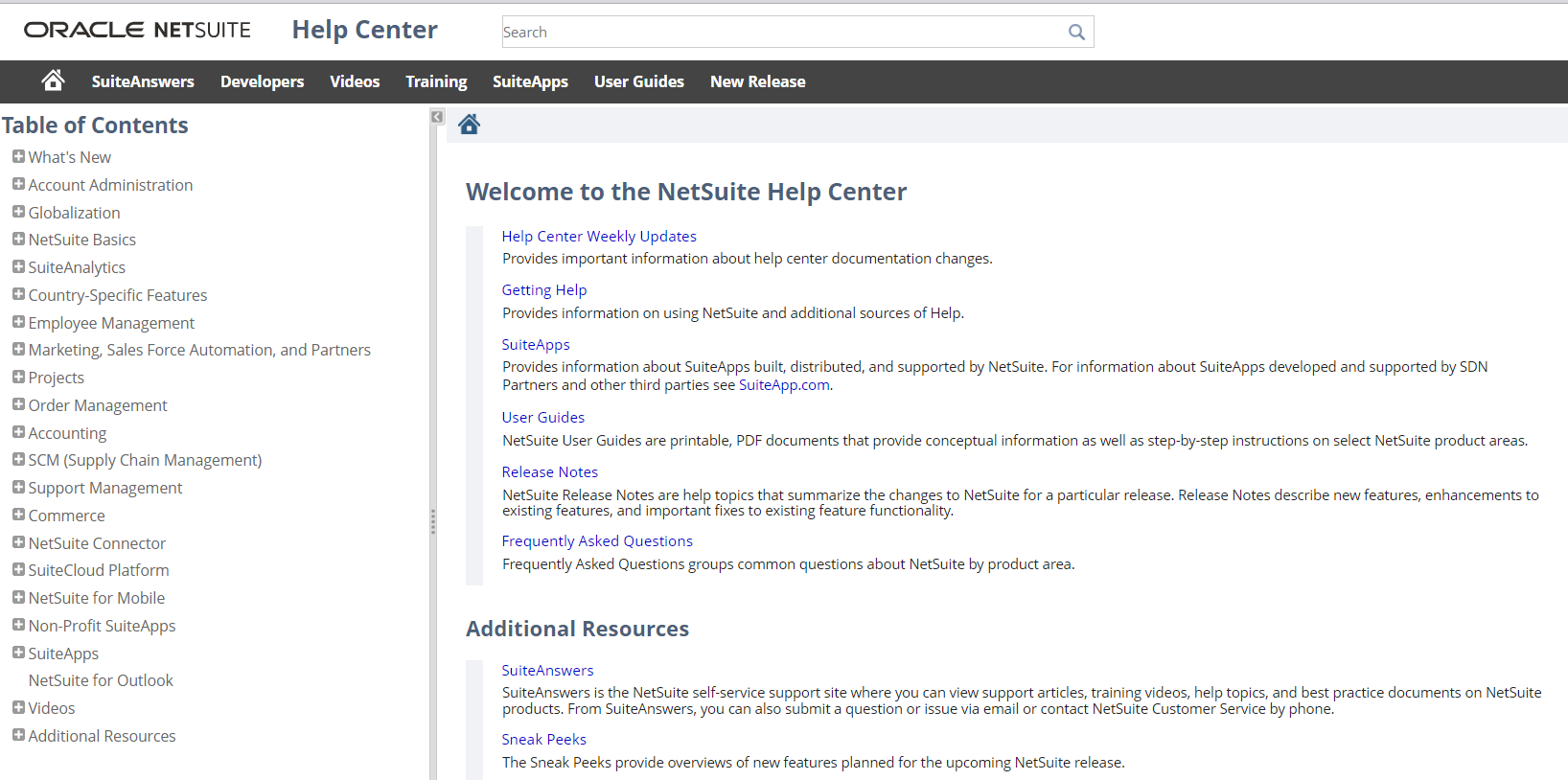Image resolution: width=1568 pixels, height=780 pixels.
Task: Open the Videos menu item in navbar
Action: pos(355,81)
